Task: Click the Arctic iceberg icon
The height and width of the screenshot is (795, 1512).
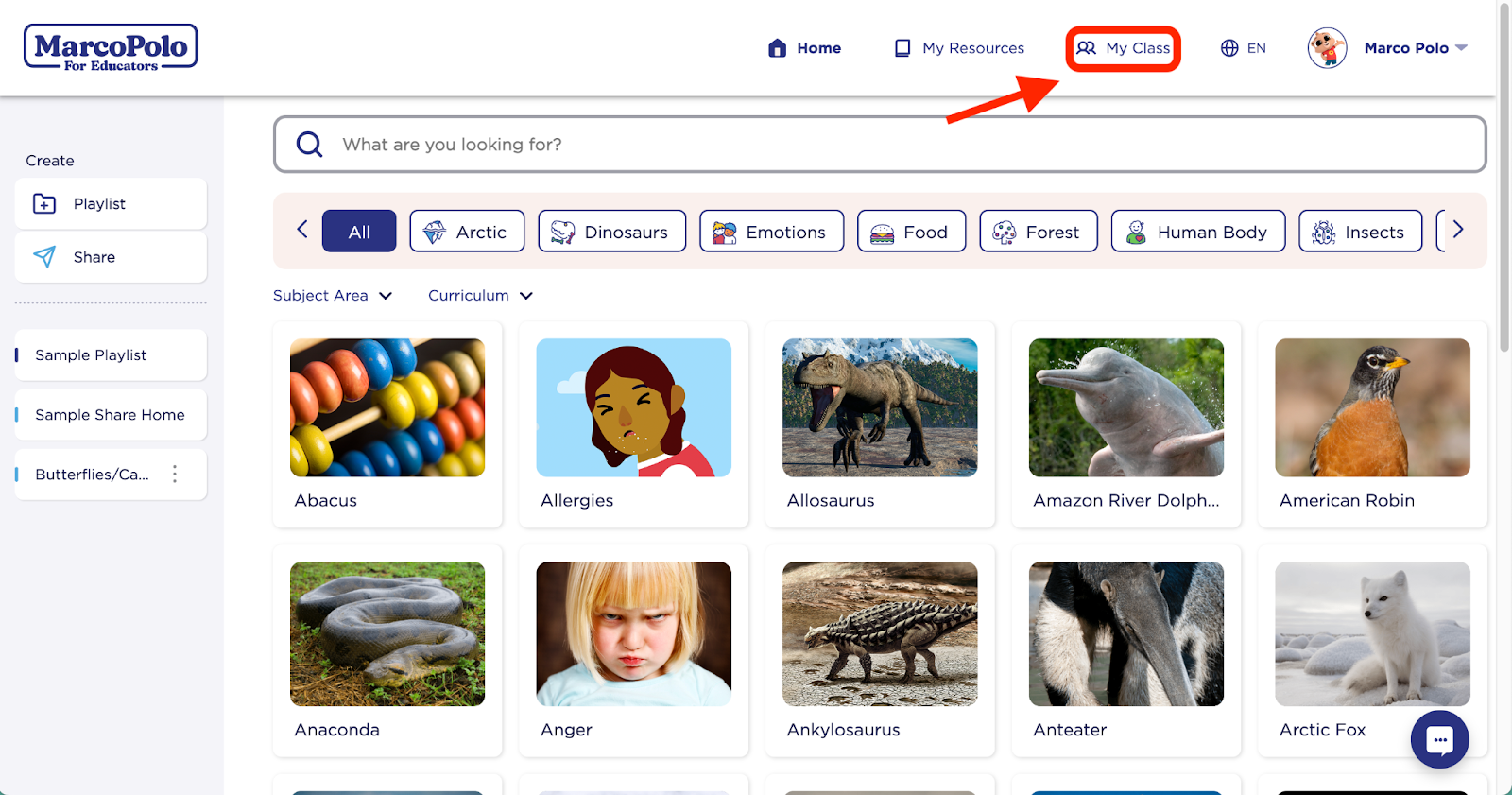Action: 435,232
